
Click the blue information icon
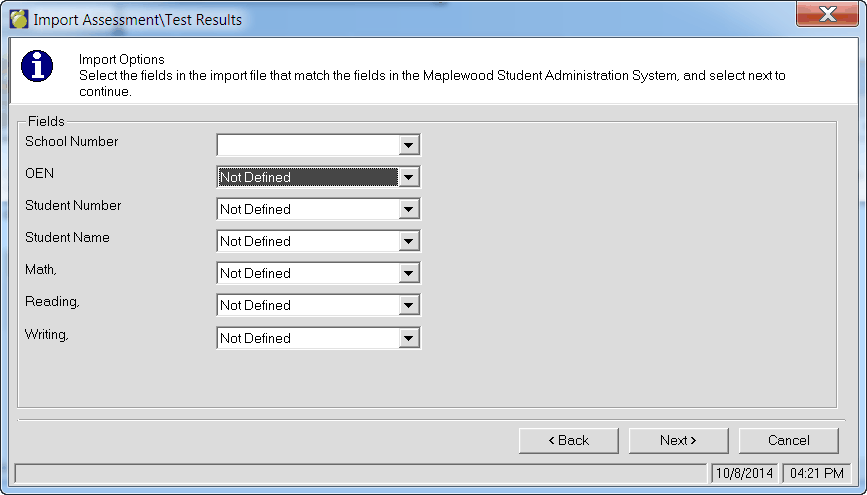[x=37, y=66]
